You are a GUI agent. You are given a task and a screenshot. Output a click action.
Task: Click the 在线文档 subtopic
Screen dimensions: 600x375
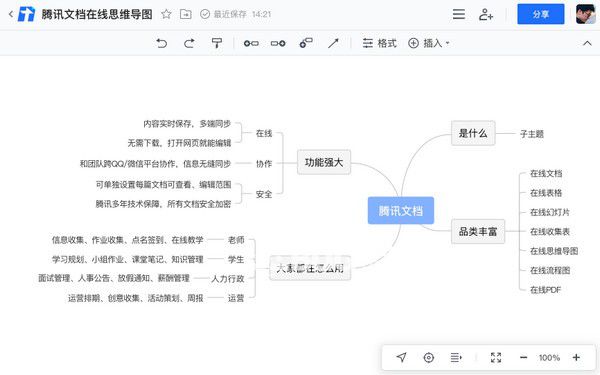tap(546, 173)
